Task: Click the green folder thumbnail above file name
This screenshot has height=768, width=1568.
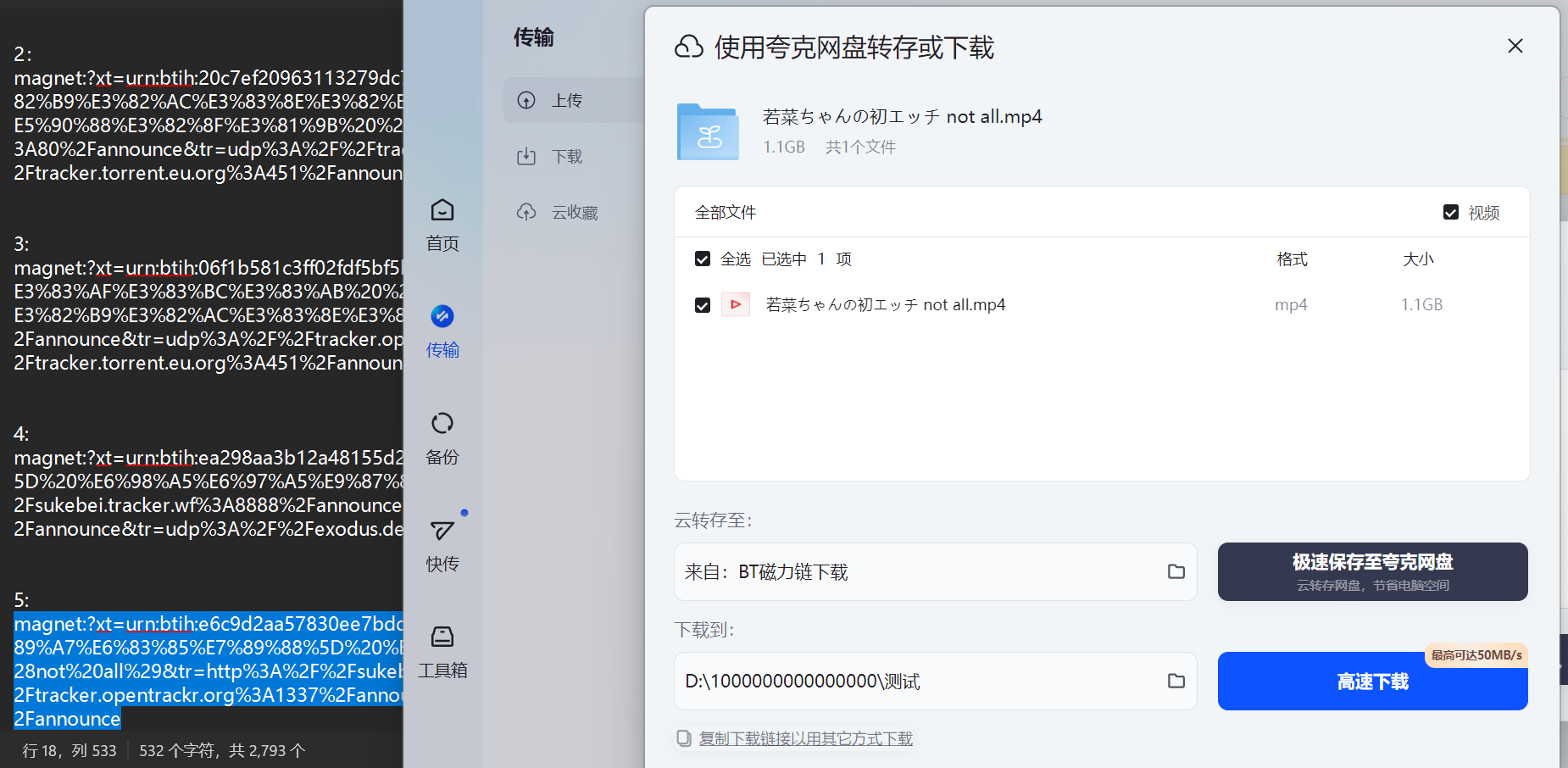Action: tap(708, 131)
